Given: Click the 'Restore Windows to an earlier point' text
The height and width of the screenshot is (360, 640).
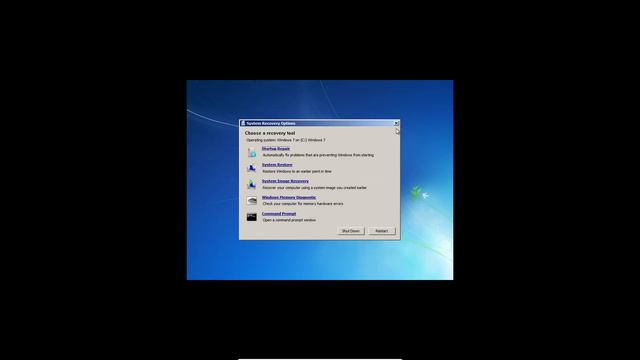Looking at the screenshot, I should [x=297, y=171].
